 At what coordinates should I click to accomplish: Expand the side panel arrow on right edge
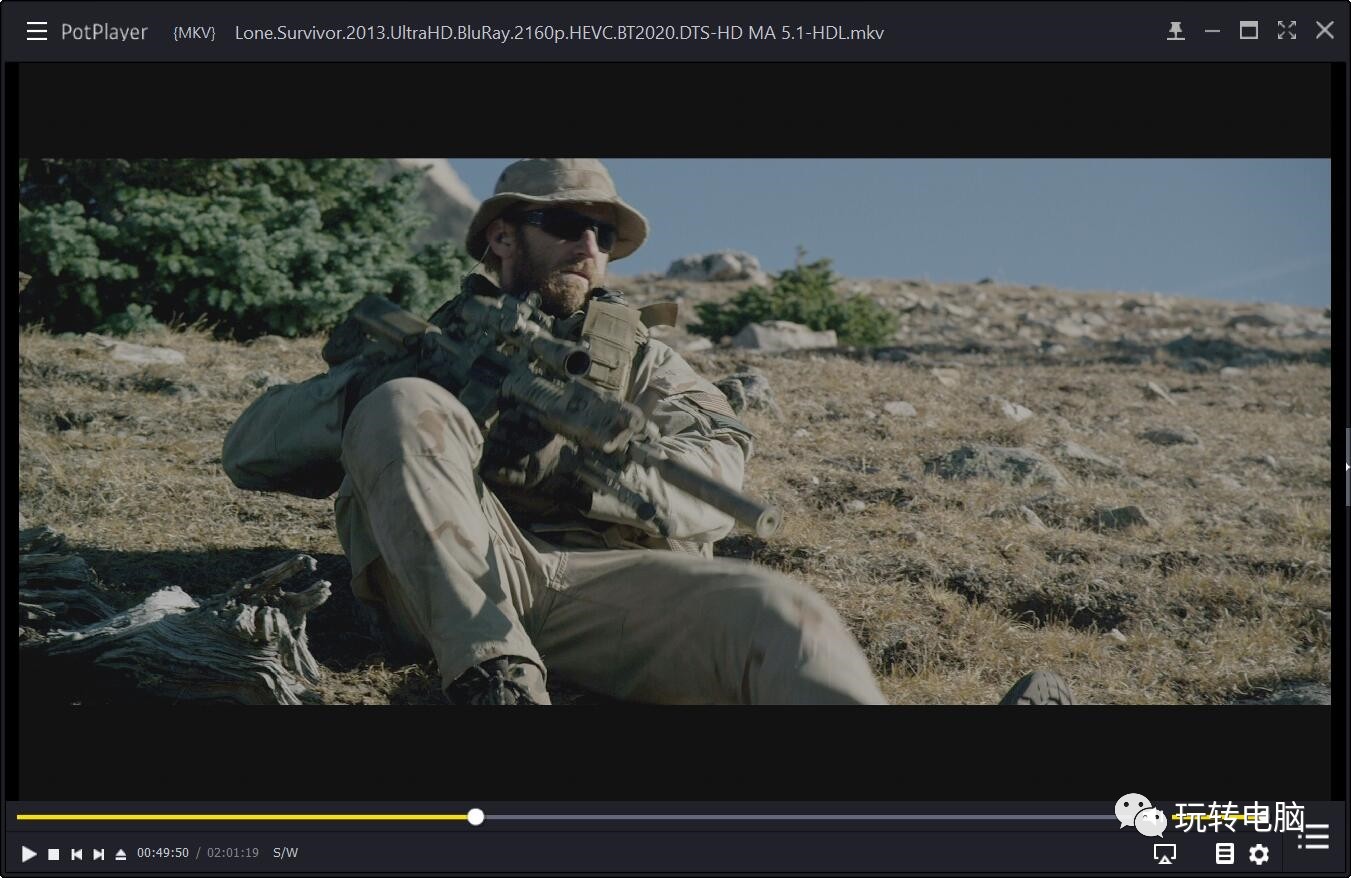(1347, 466)
